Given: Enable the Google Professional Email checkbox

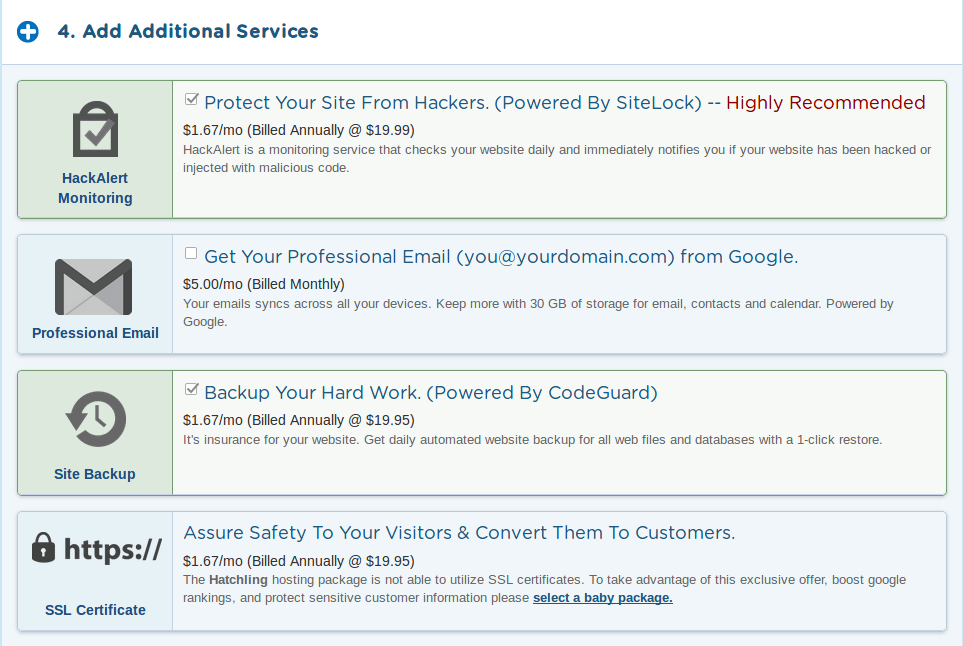Looking at the screenshot, I should [x=191, y=254].
